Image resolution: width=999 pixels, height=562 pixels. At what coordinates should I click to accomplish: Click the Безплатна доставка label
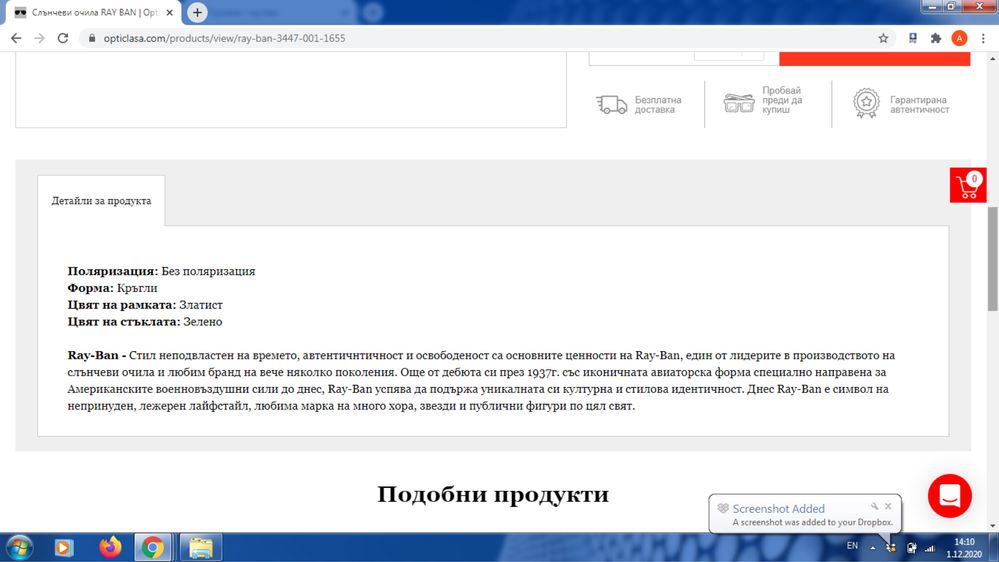(x=658, y=104)
